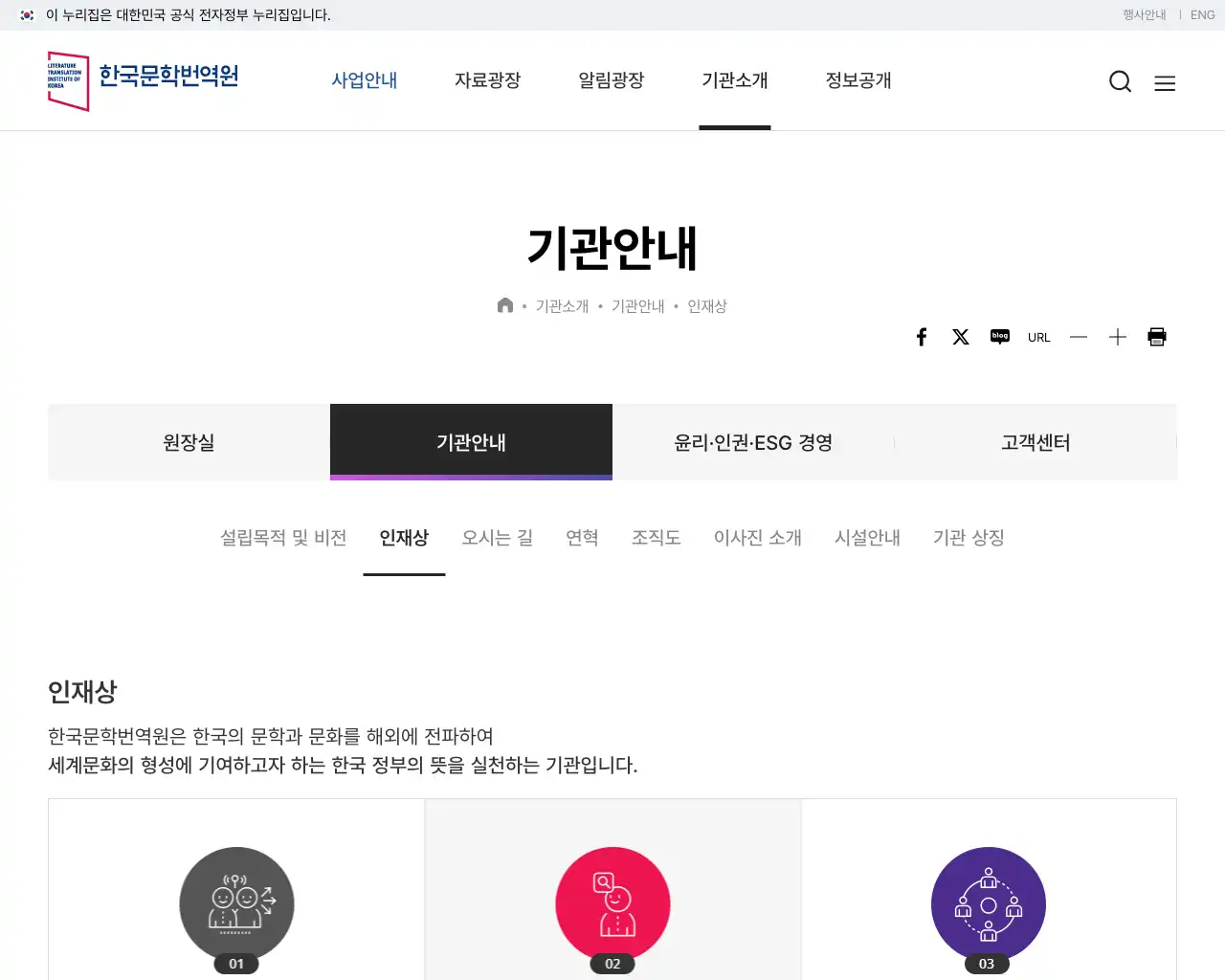1225x980 pixels.
Task: Decrease text size with minus icon
Action: tap(1079, 337)
